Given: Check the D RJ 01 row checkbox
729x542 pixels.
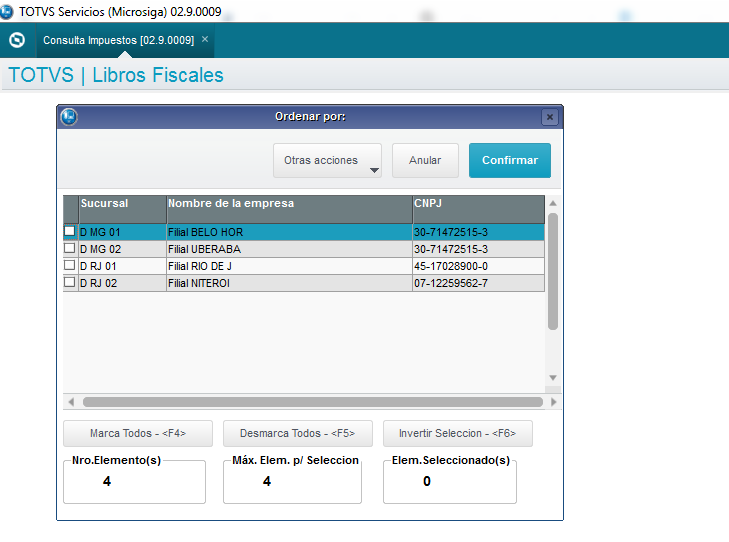Looking at the screenshot, I should coord(69,265).
